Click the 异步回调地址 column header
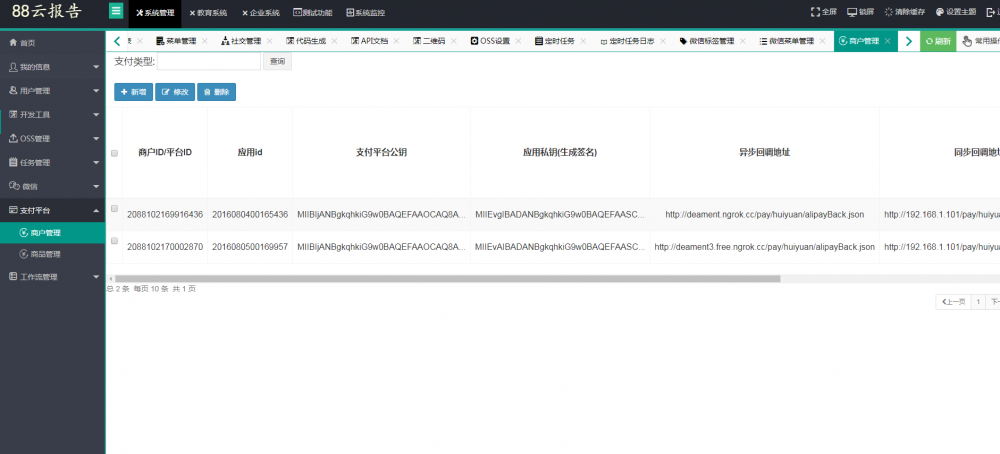1000x454 pixels. point(765,153)
